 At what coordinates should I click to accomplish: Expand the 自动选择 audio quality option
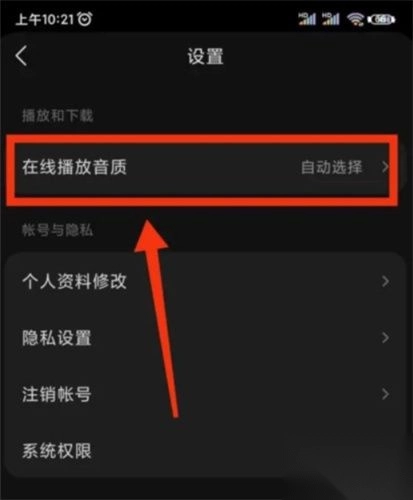[331, 167]
